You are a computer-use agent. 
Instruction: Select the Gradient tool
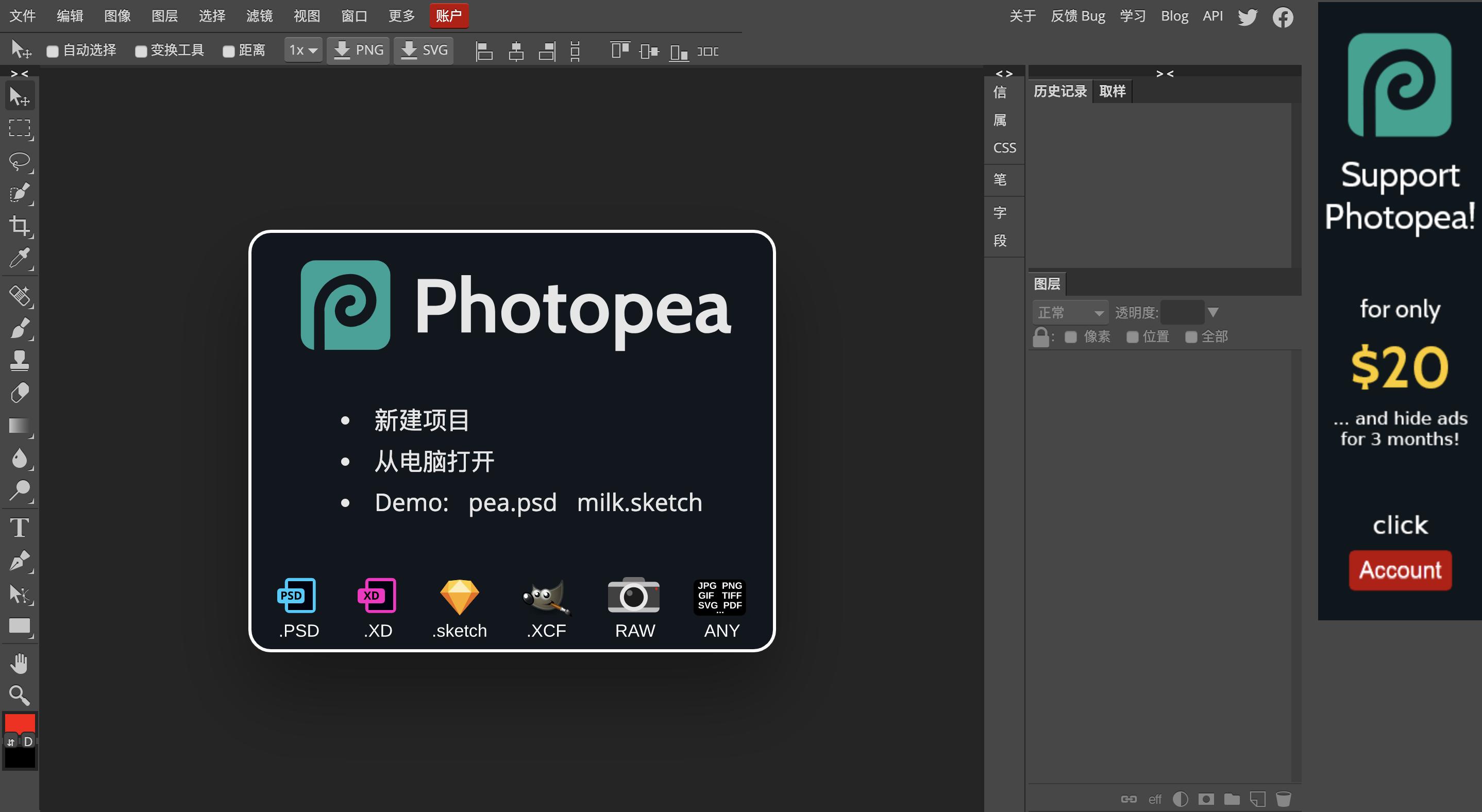tap(19, 426)
